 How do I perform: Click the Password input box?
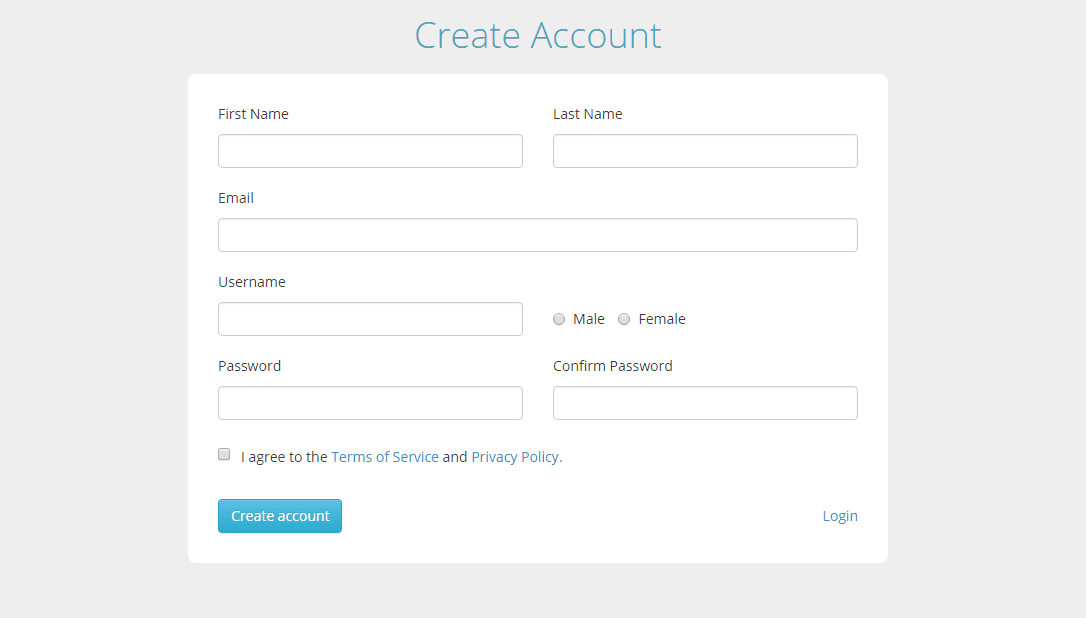(x=370, y=403)
